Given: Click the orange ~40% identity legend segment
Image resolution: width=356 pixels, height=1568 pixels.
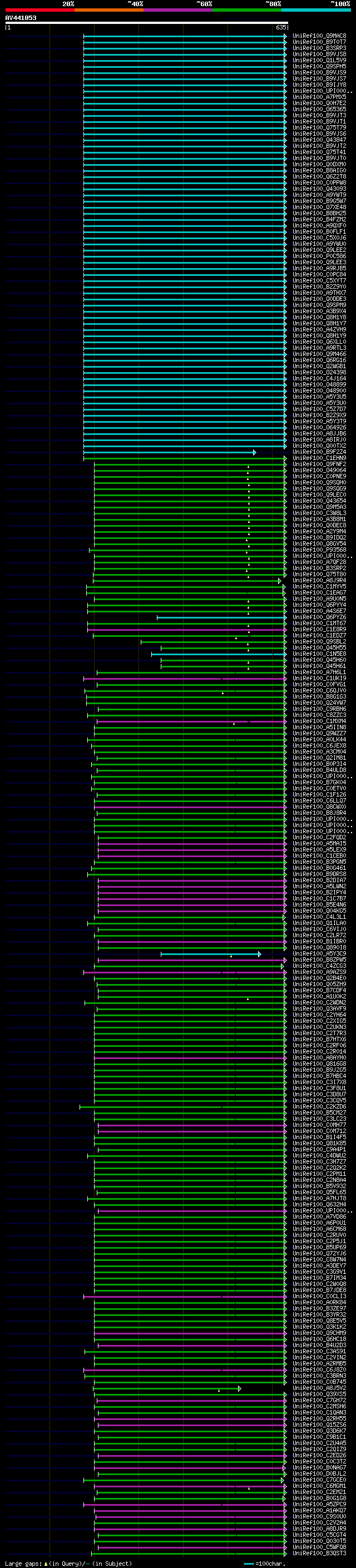Looking at the screenshot, I should click(x=109, y=11).
